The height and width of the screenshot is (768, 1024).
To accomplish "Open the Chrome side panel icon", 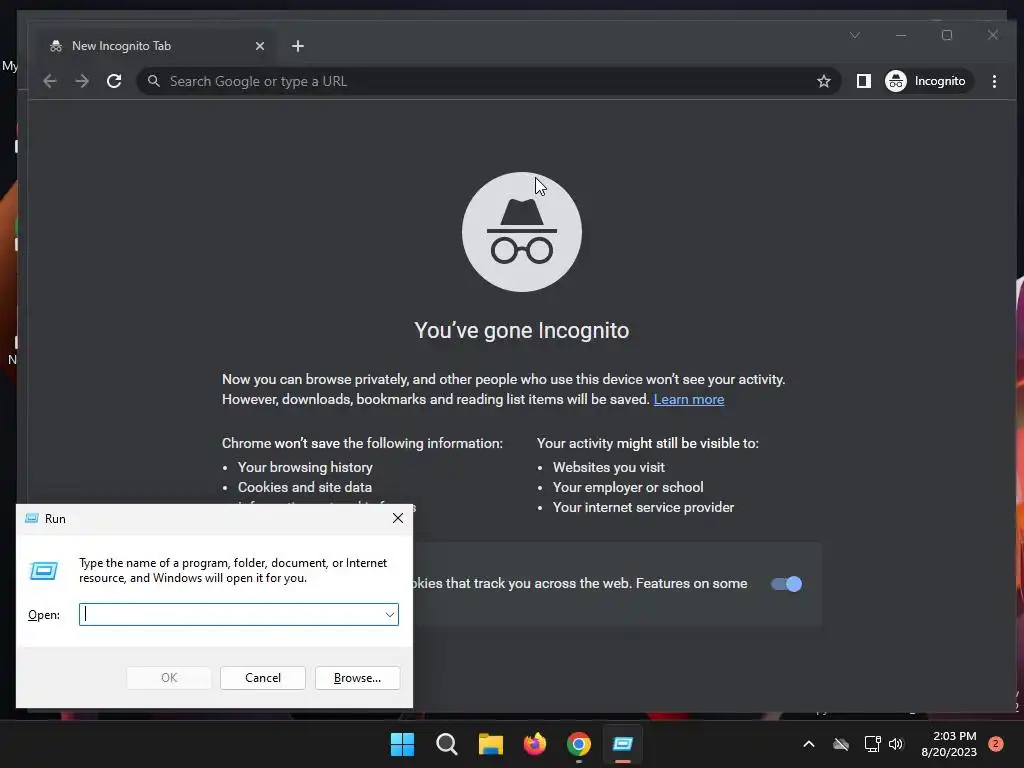I will [863, 81].
